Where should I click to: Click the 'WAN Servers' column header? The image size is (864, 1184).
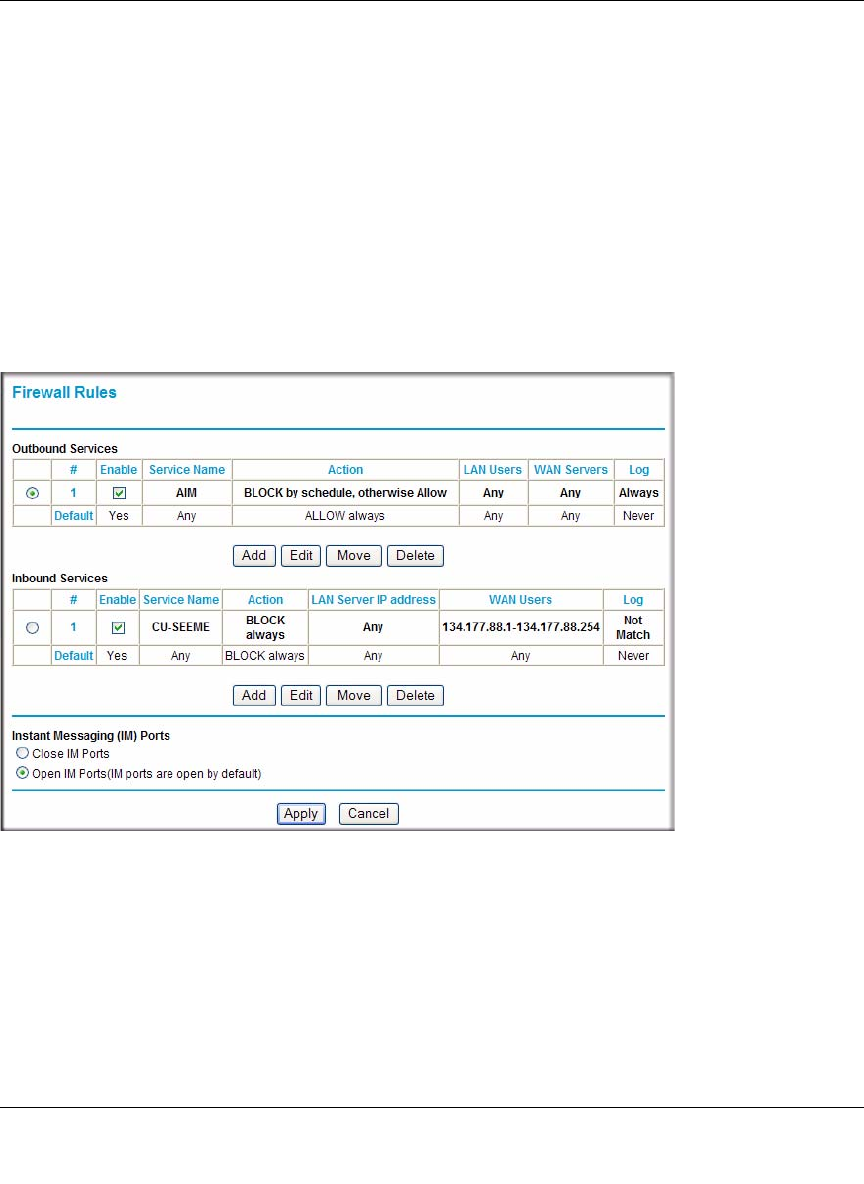(570, 470)
